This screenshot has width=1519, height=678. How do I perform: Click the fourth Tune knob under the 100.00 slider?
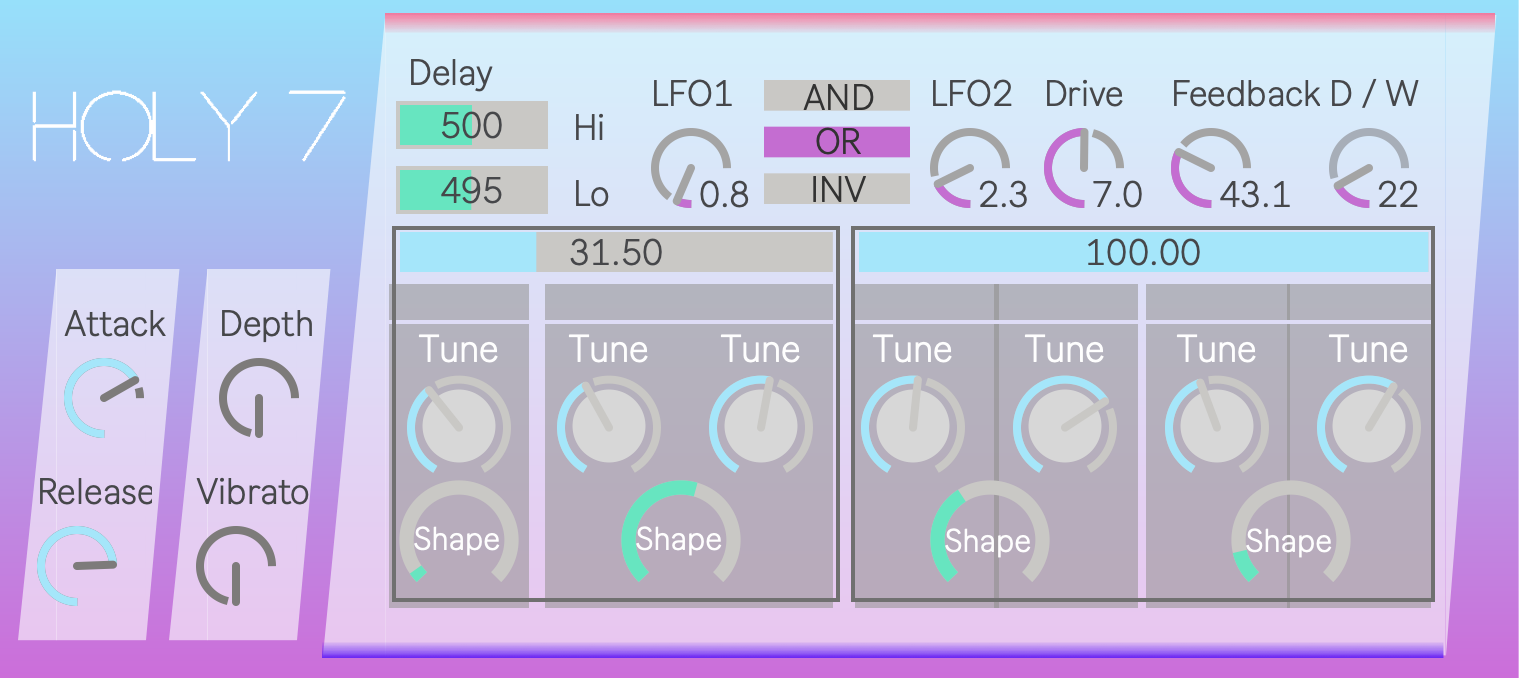[1369, 425]
